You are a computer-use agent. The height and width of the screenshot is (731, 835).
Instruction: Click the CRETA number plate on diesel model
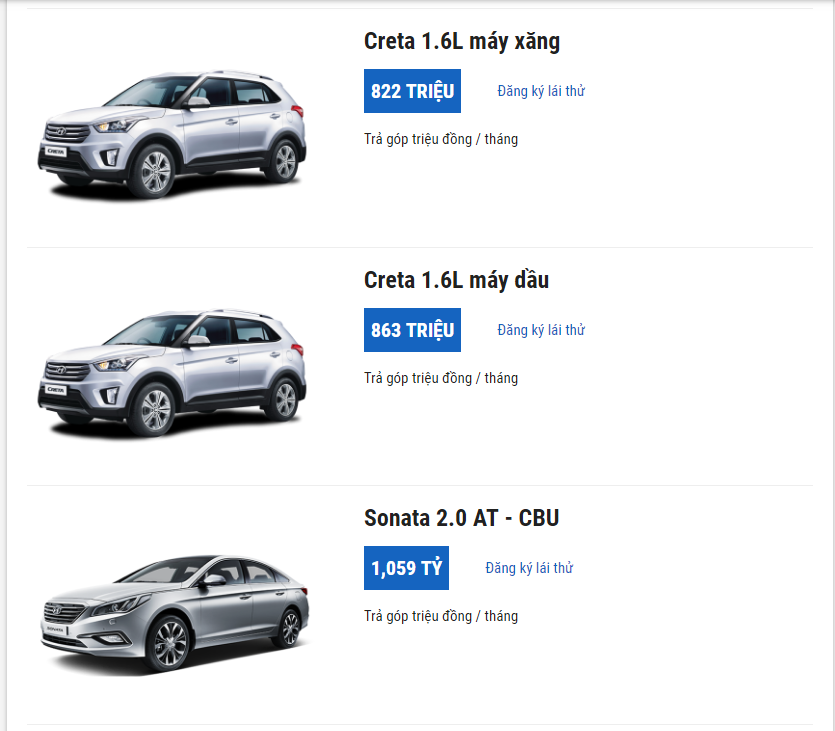coord(56,390)
